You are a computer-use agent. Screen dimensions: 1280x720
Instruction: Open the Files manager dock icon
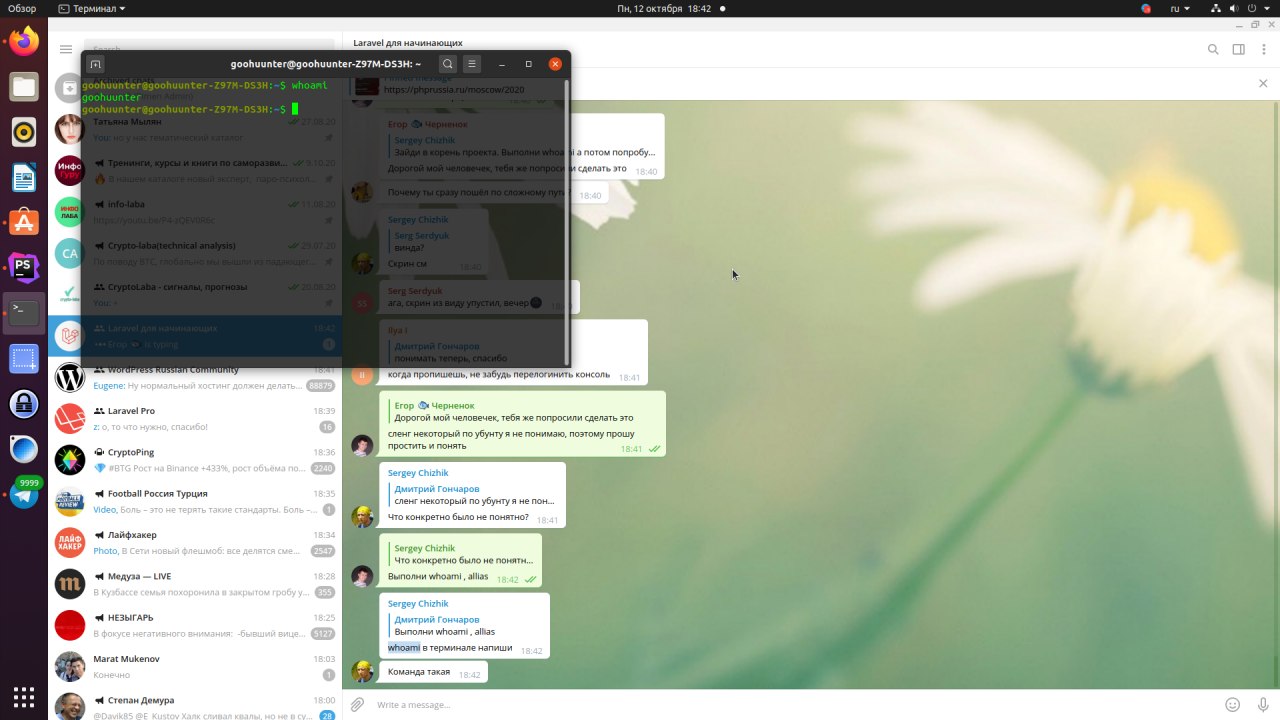point(24,86)
